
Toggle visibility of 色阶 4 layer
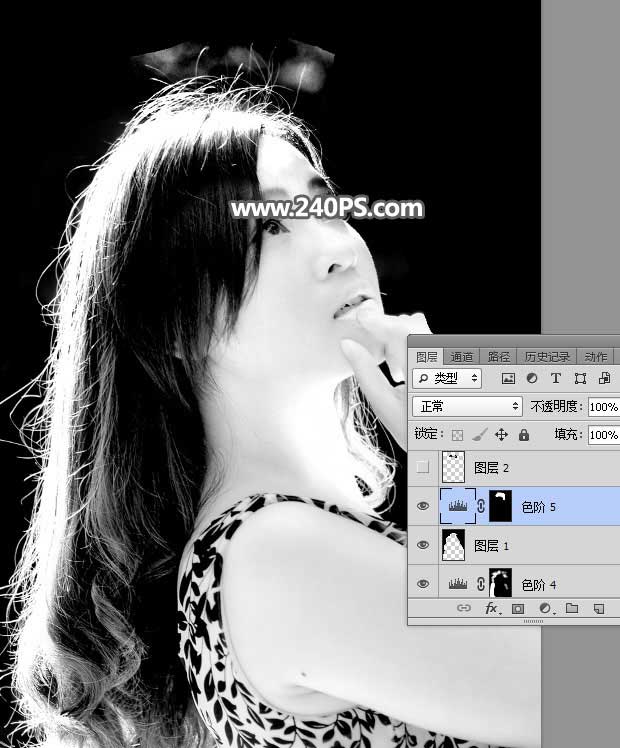(x=423, y=583)
